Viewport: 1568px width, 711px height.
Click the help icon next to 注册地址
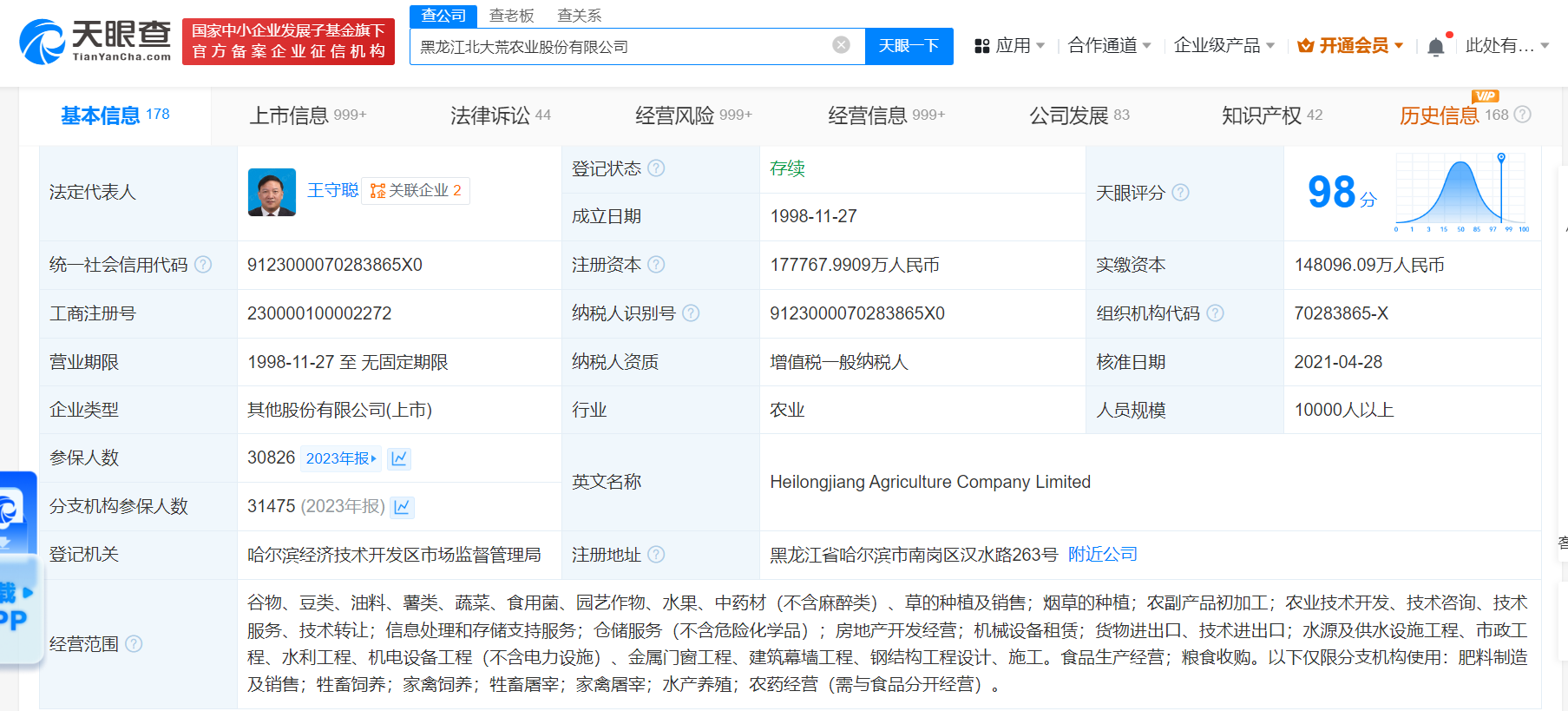(x=656, y=554)
